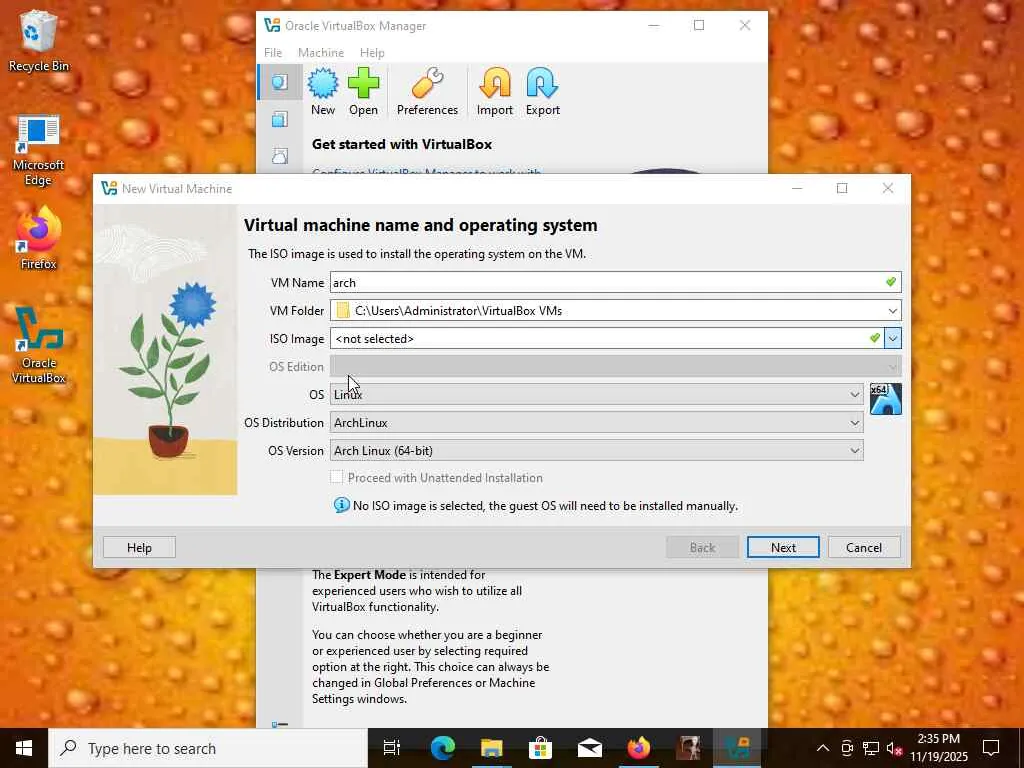Open the OS Version dropdown
The width and height of the screenshot is (1024, 768).
[596, 451]
